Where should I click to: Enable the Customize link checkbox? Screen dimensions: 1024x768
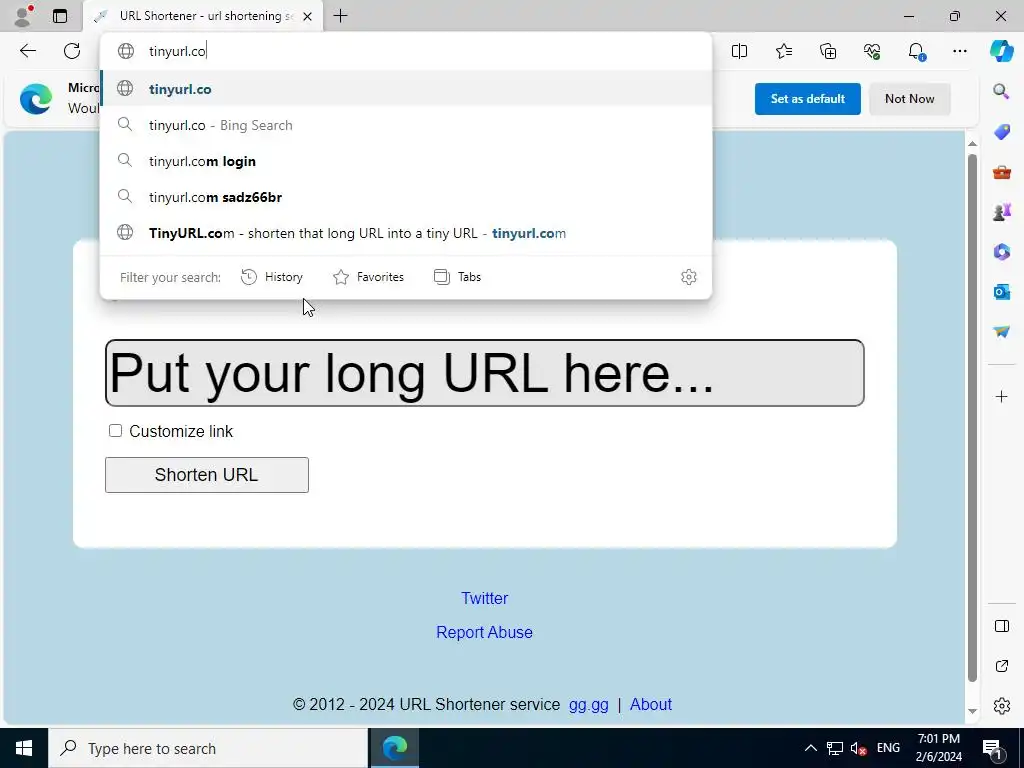coord(116,430)
